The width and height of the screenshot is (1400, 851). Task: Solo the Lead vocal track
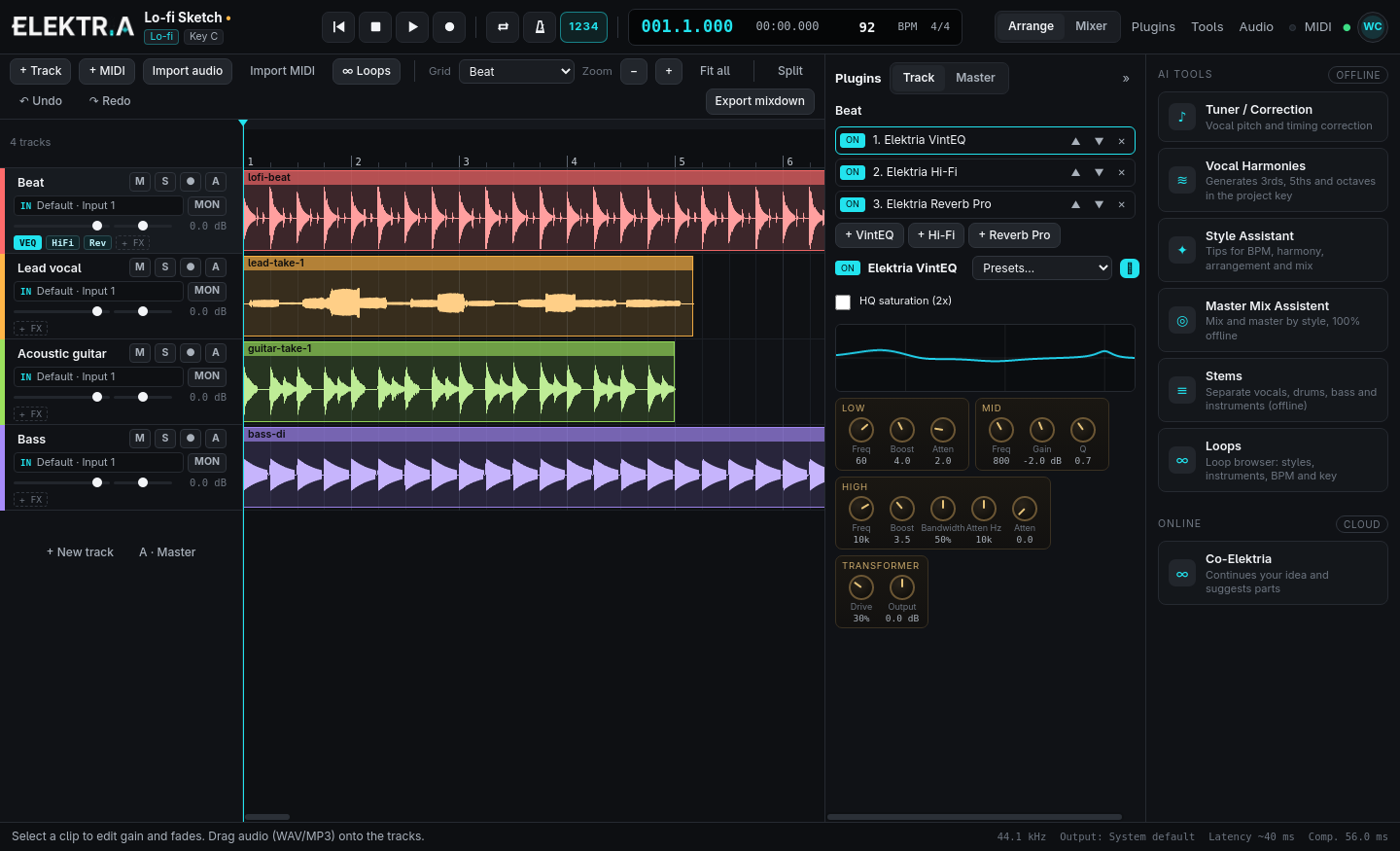165,267
